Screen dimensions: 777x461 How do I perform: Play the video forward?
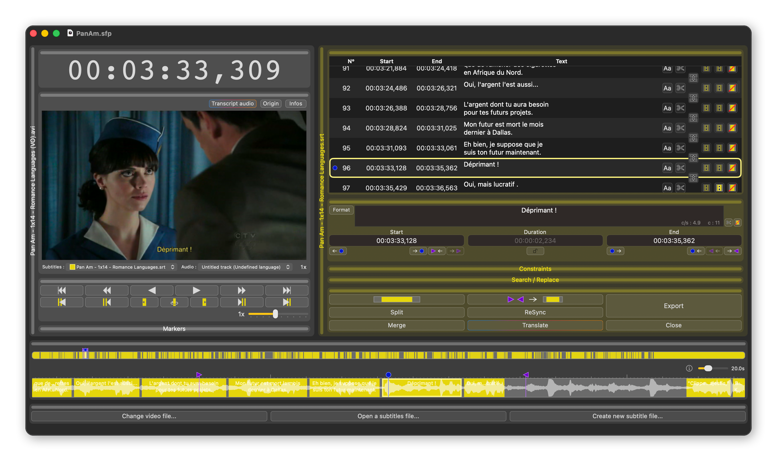coord(196,290)
